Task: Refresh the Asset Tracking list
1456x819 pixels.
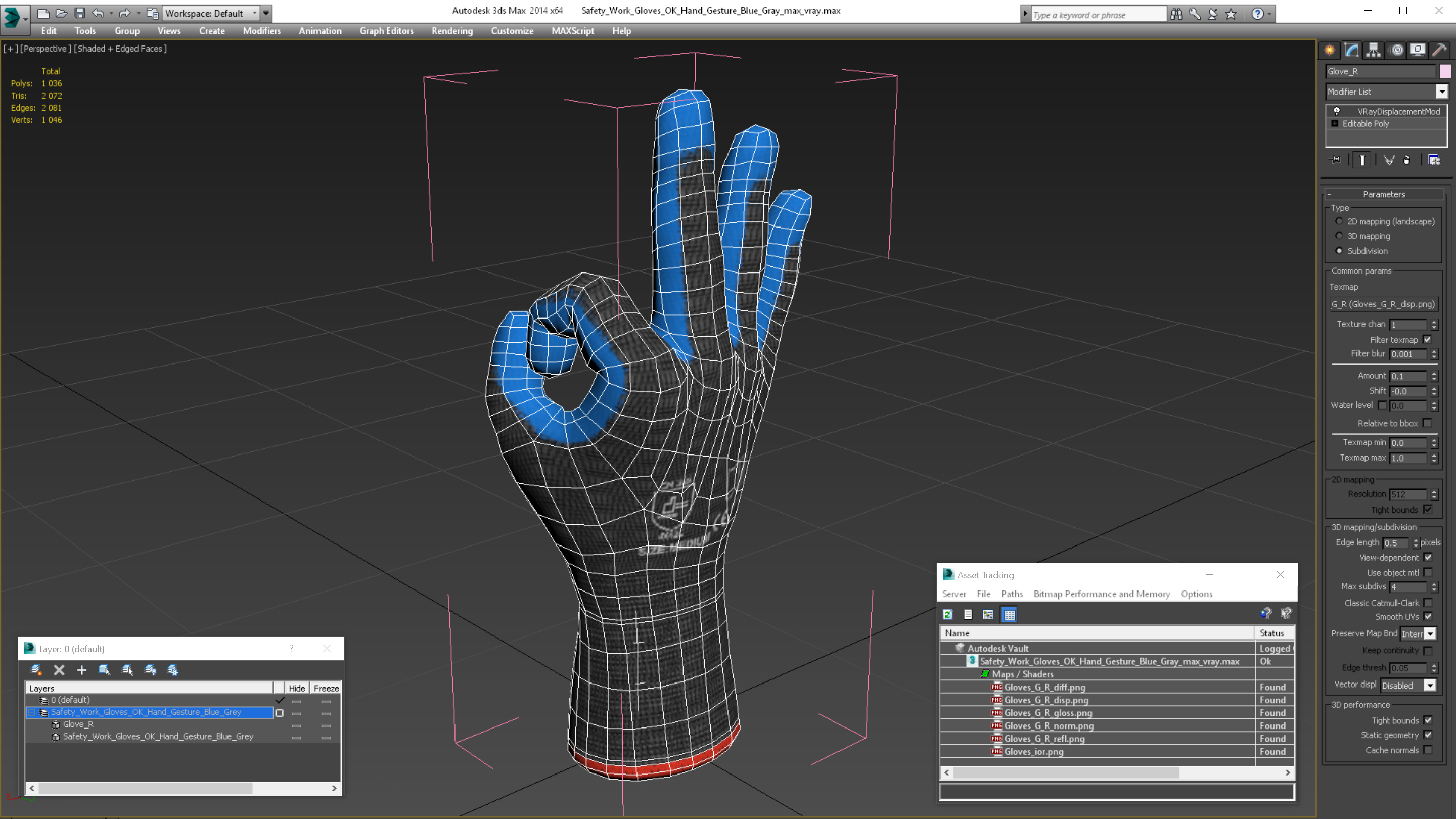Action: [948, 614]
